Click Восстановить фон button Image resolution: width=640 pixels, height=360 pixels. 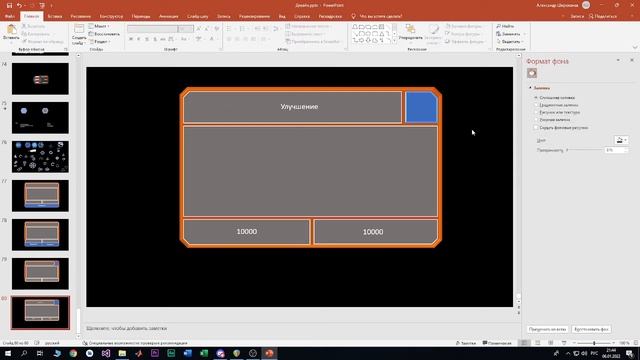point(591,329)
